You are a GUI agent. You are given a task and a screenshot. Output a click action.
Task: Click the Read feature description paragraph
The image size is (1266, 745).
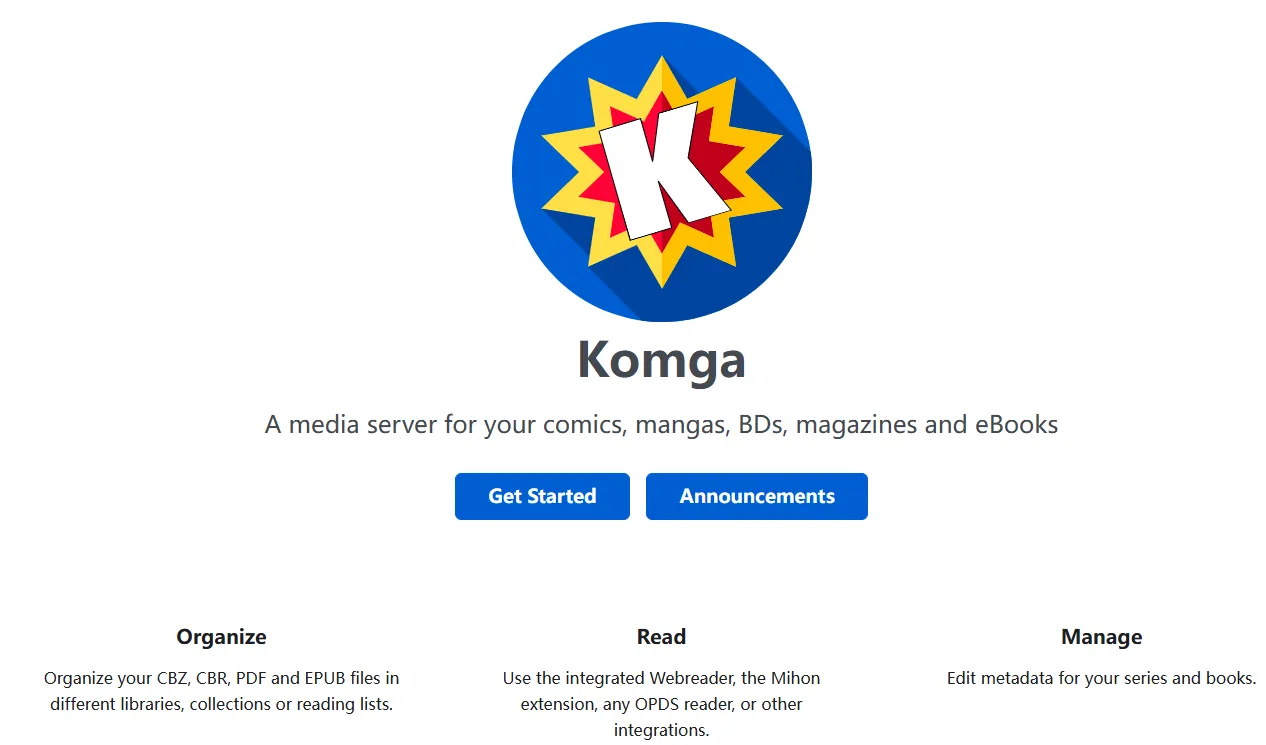coord(661,704)
